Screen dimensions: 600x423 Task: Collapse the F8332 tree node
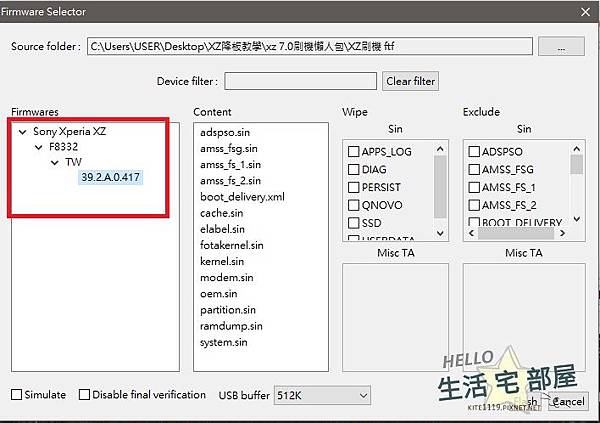click(39, 147)
